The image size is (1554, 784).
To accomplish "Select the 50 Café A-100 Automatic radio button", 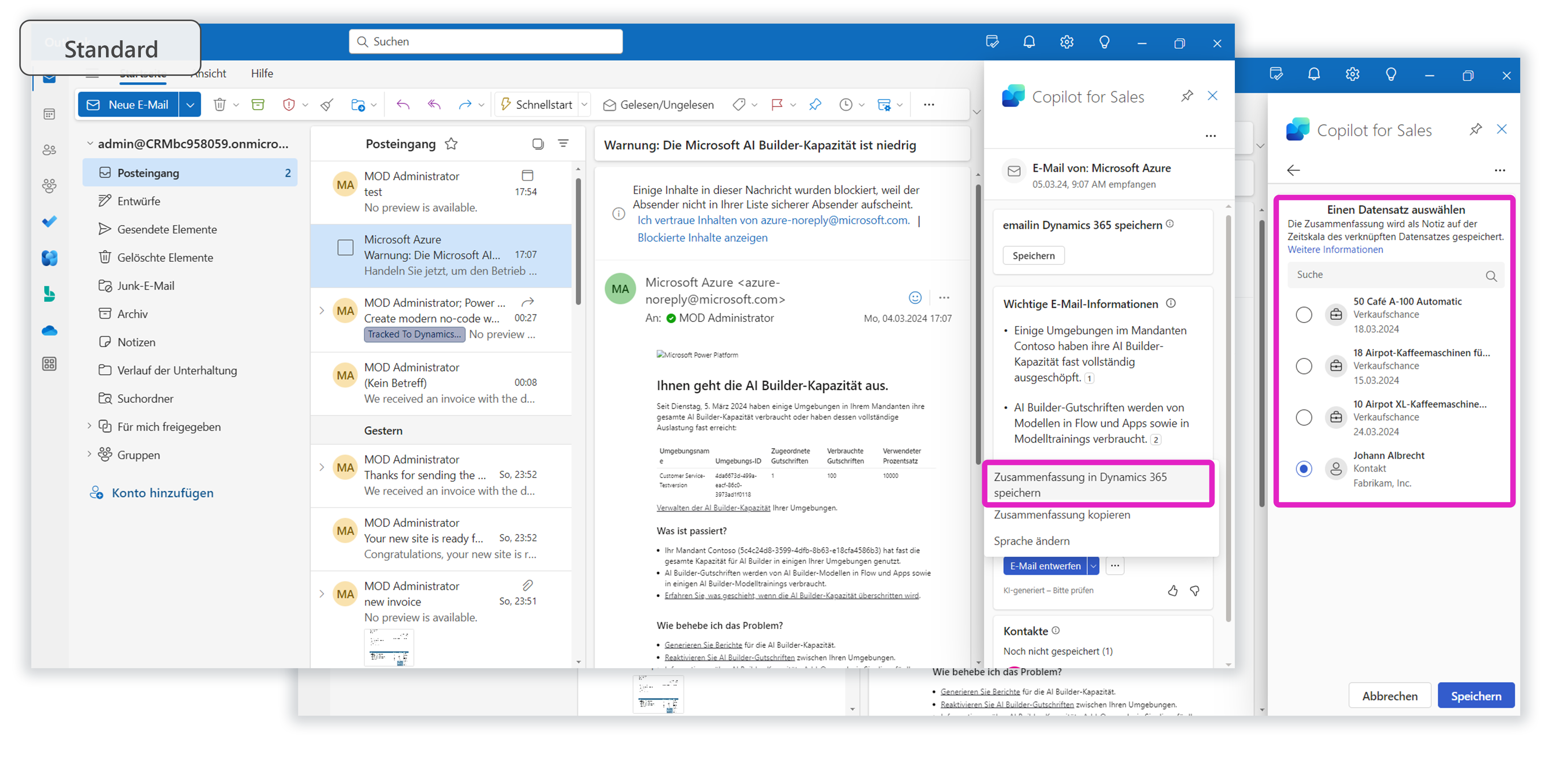I will [1303, 315].
